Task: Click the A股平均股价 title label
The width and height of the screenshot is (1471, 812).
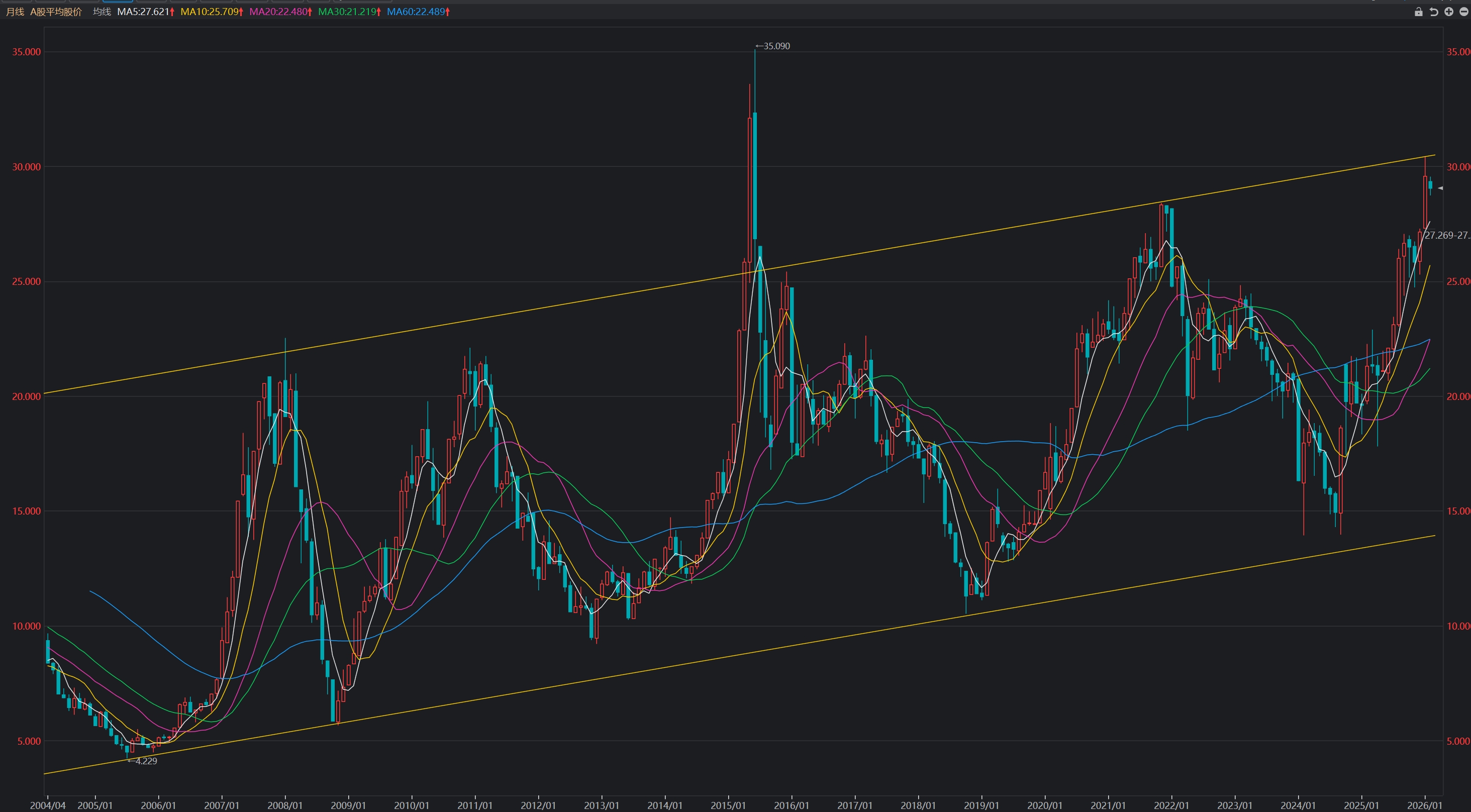Action: pyautogui.click(x=56, y=12)
